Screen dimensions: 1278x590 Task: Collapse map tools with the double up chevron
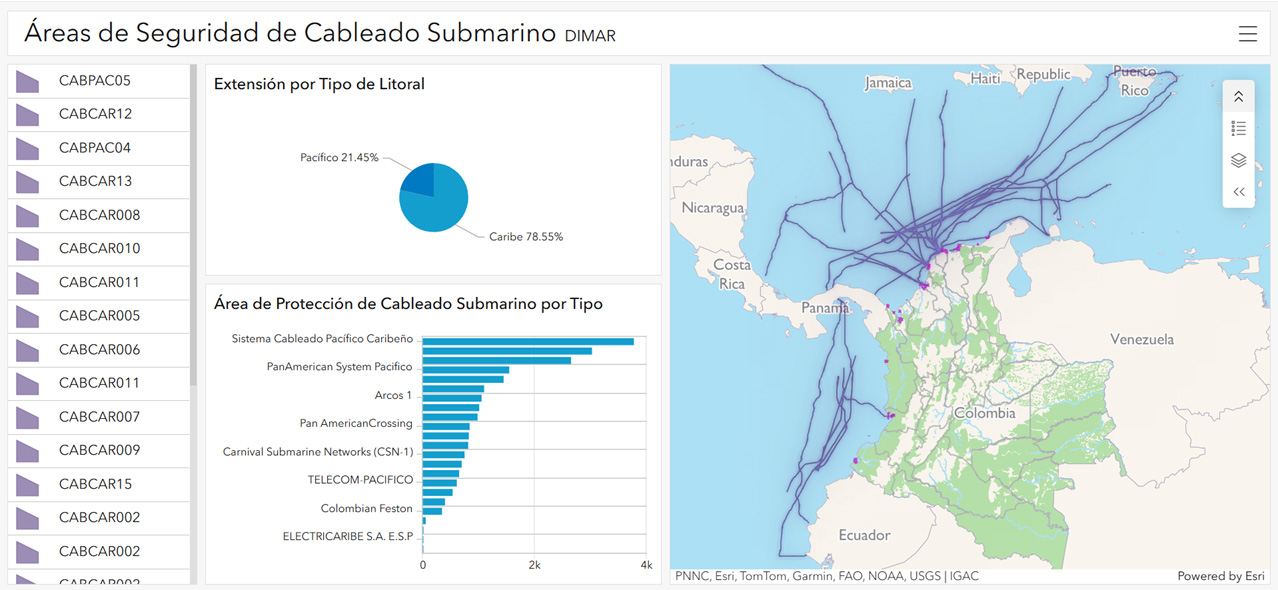[1238, 97]
